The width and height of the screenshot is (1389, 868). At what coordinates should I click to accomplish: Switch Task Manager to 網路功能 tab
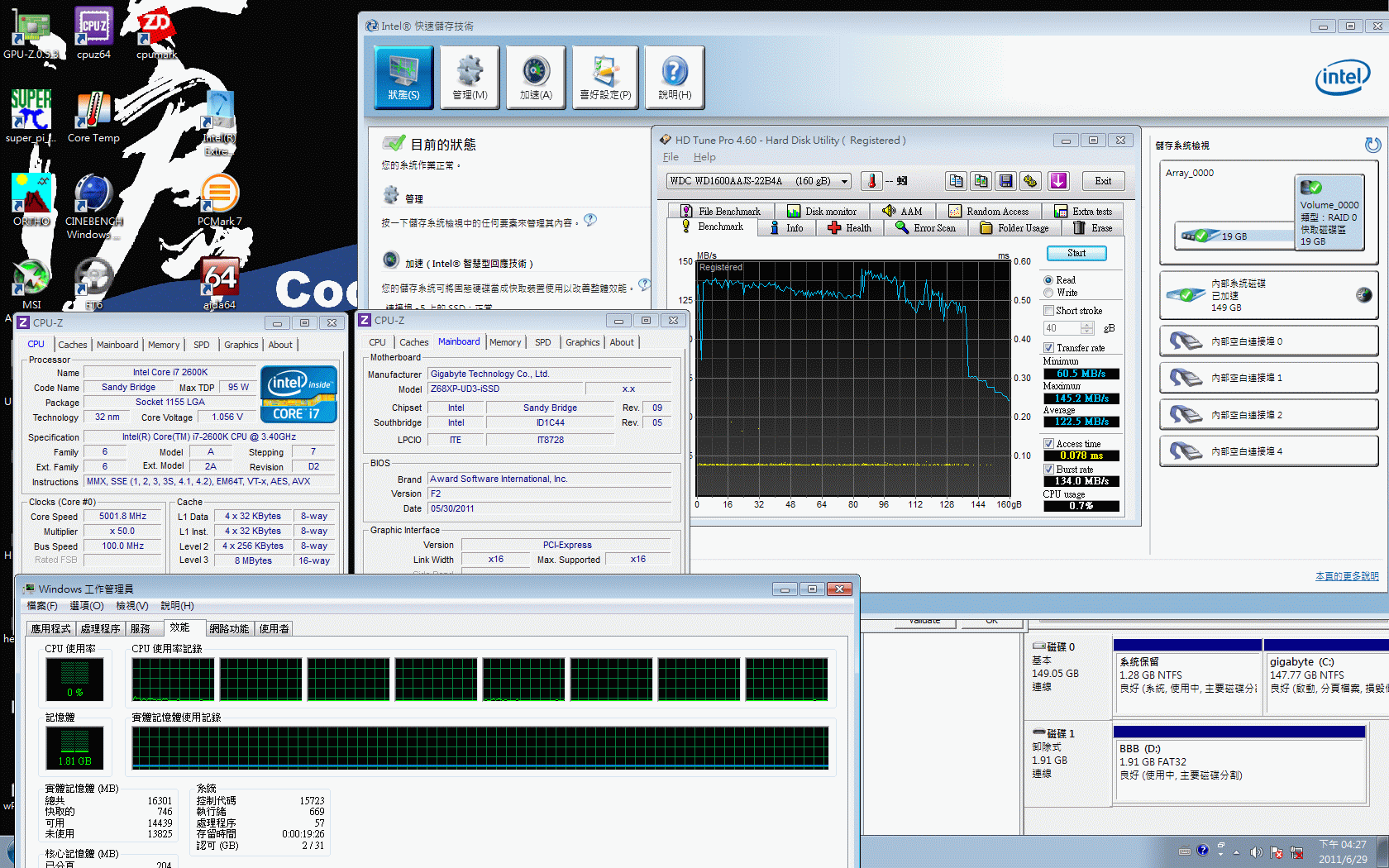coord(229,629)
